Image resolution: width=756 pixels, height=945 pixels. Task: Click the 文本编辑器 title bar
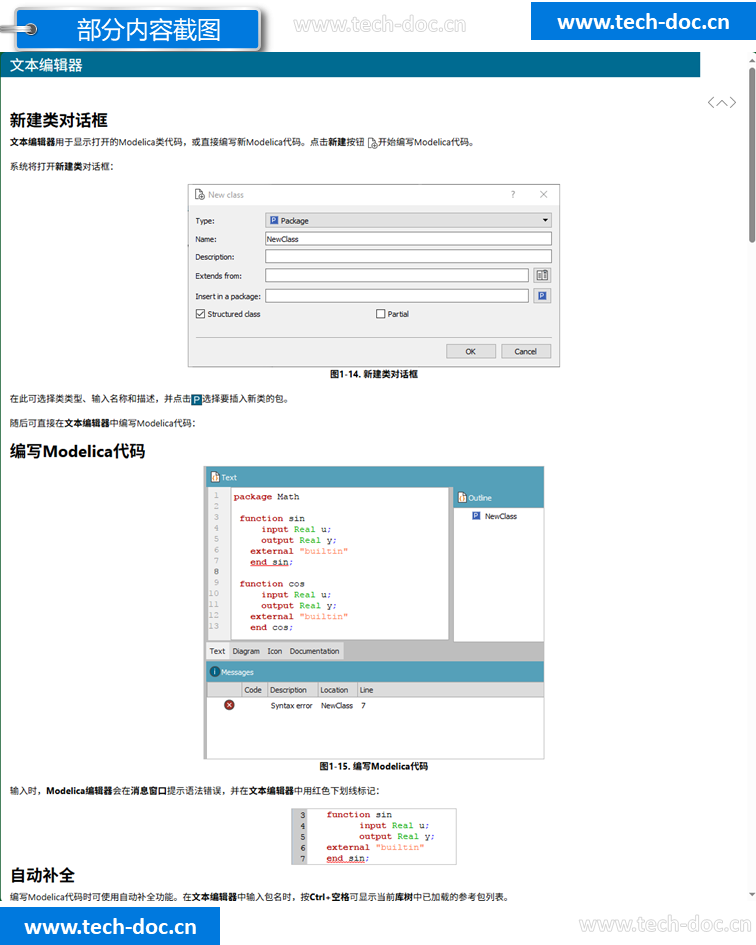point(350,65)
